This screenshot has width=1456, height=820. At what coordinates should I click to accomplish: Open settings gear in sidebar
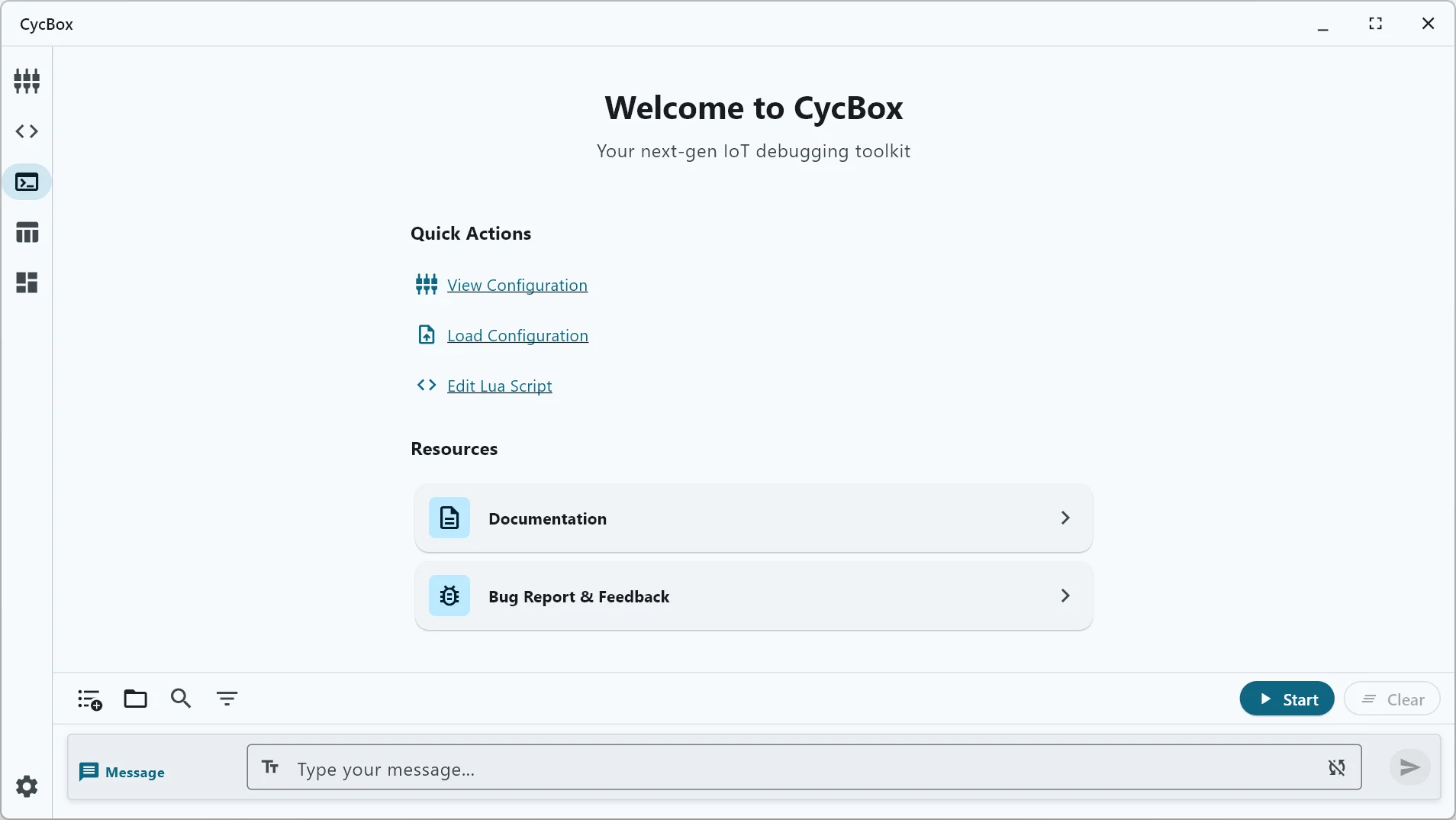[x=27, y=786]
